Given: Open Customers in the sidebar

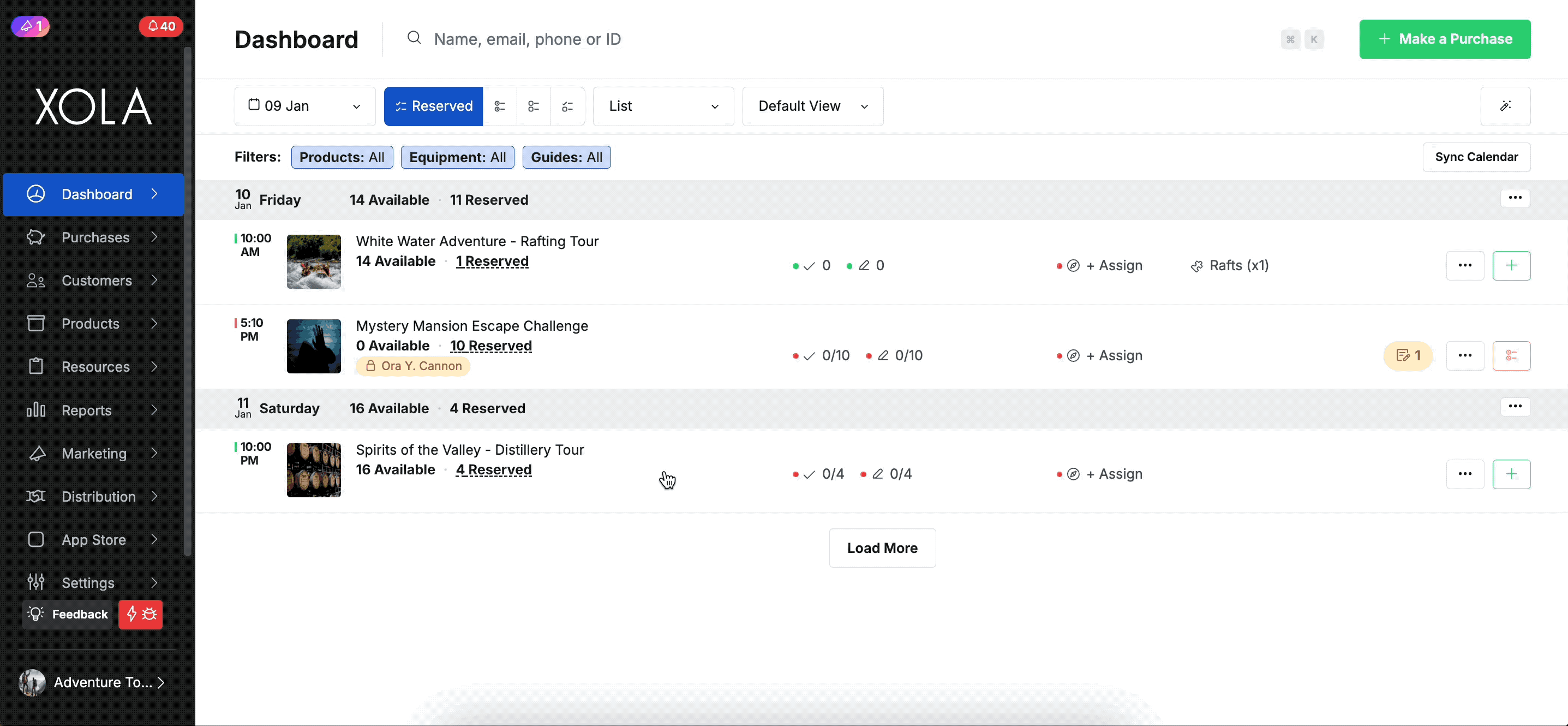Looking at the screenshot, I should tap(93, 280).
